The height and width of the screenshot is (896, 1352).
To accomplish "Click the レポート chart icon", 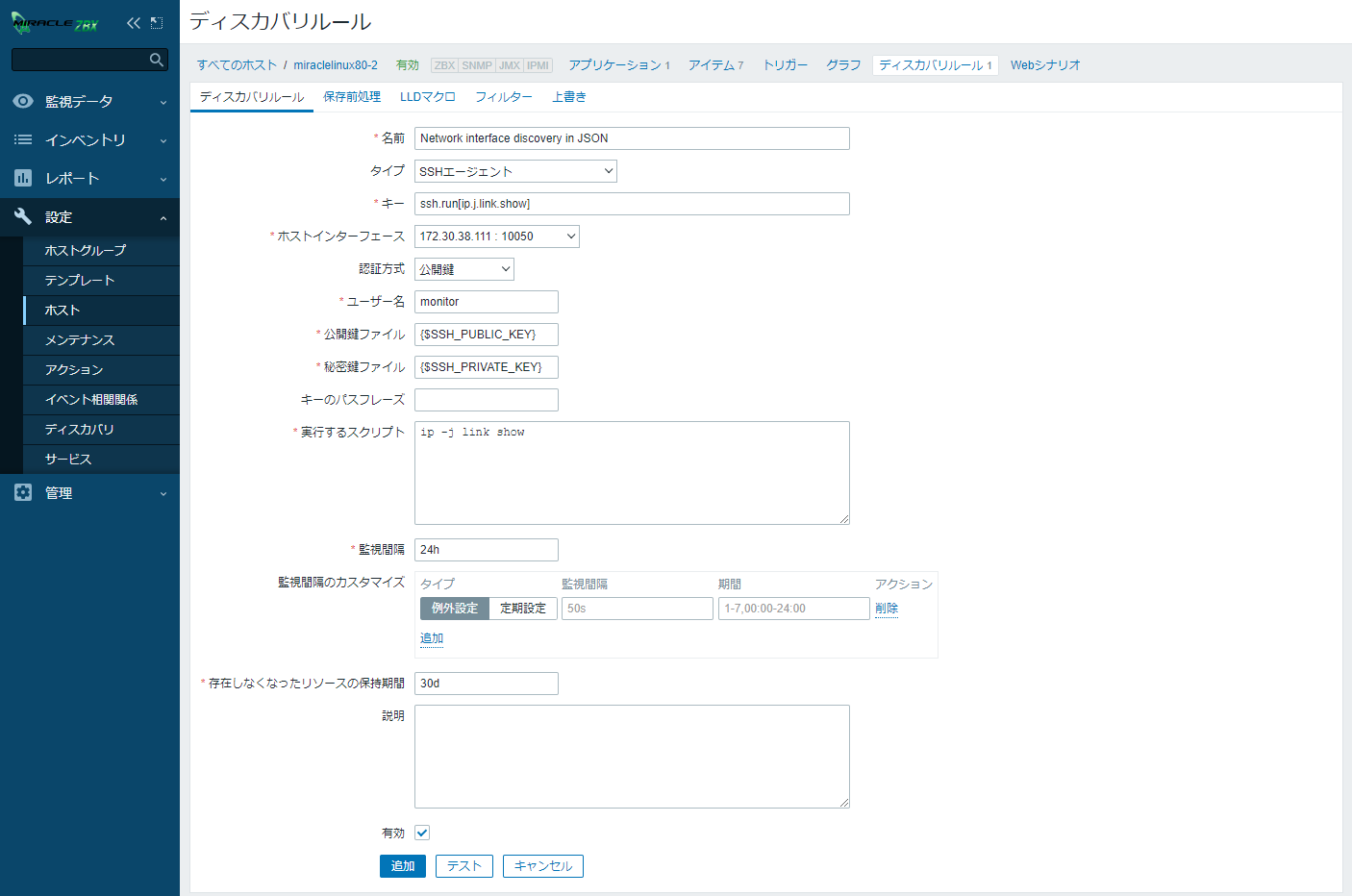I will [23, 178].
